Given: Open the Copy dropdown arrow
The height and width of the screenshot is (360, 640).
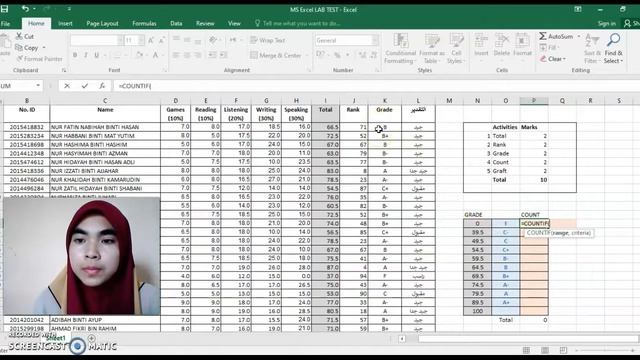Looking at the screenshot, I should [44, 48].
